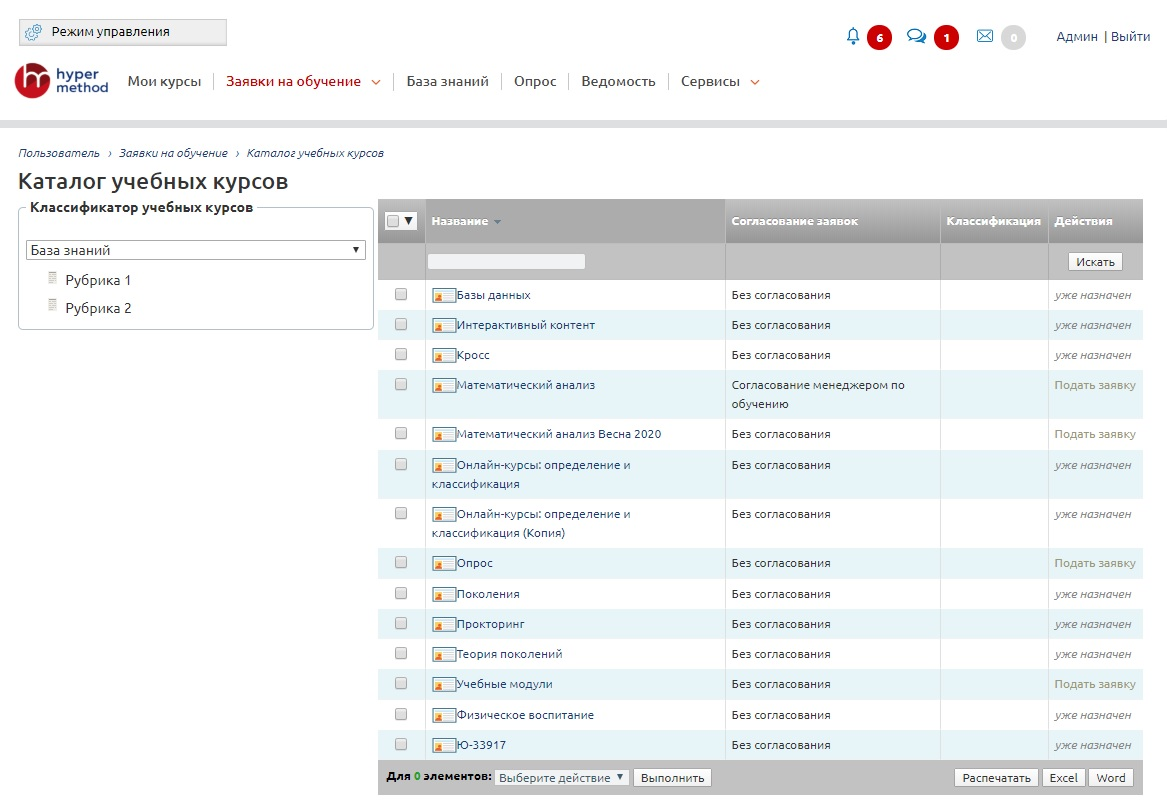Click the hyper method logo
Image resolution: width=1167 pixels, height=810 pixels.
pyautogui.click(x=62, y=80)
